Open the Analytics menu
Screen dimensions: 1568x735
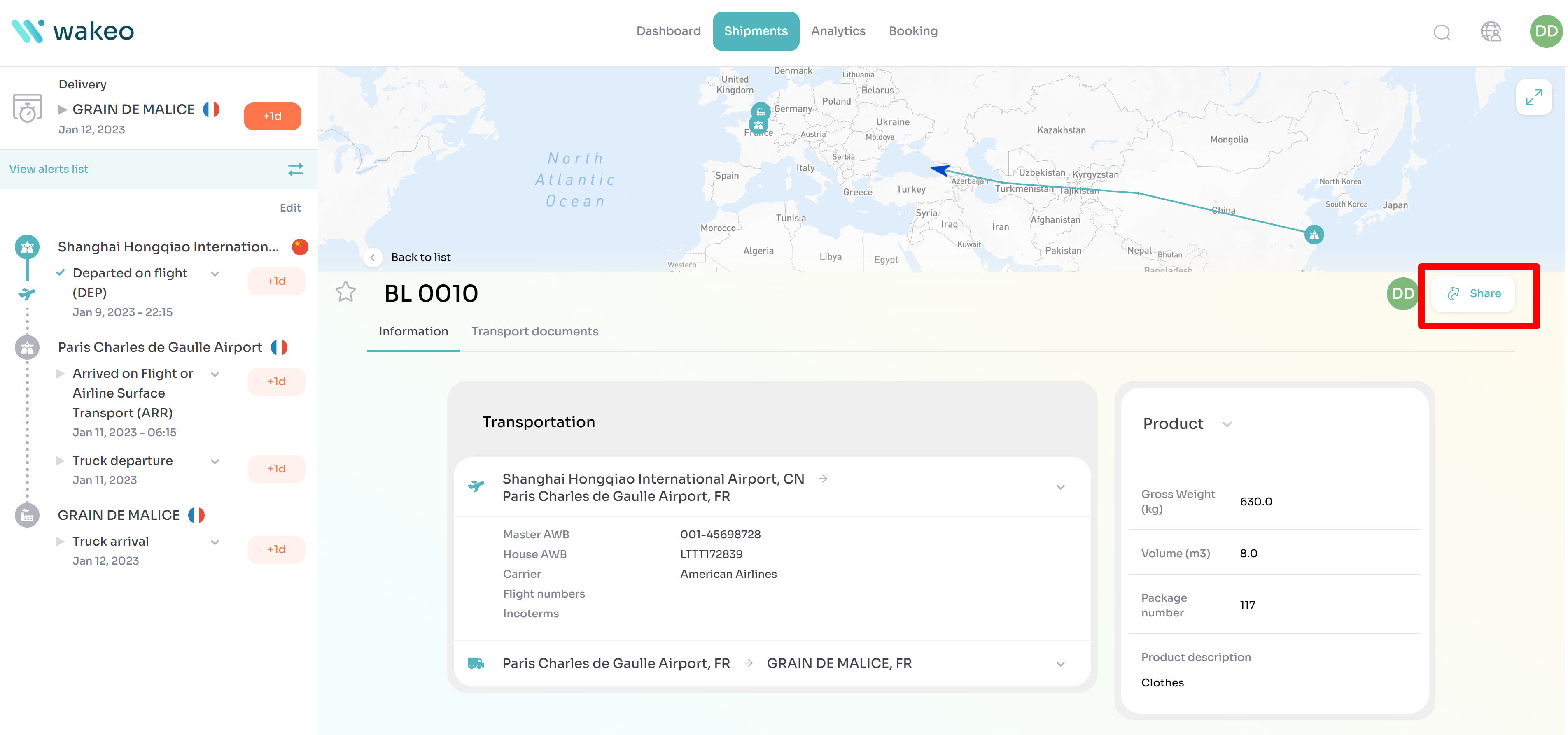click(838, 31)
